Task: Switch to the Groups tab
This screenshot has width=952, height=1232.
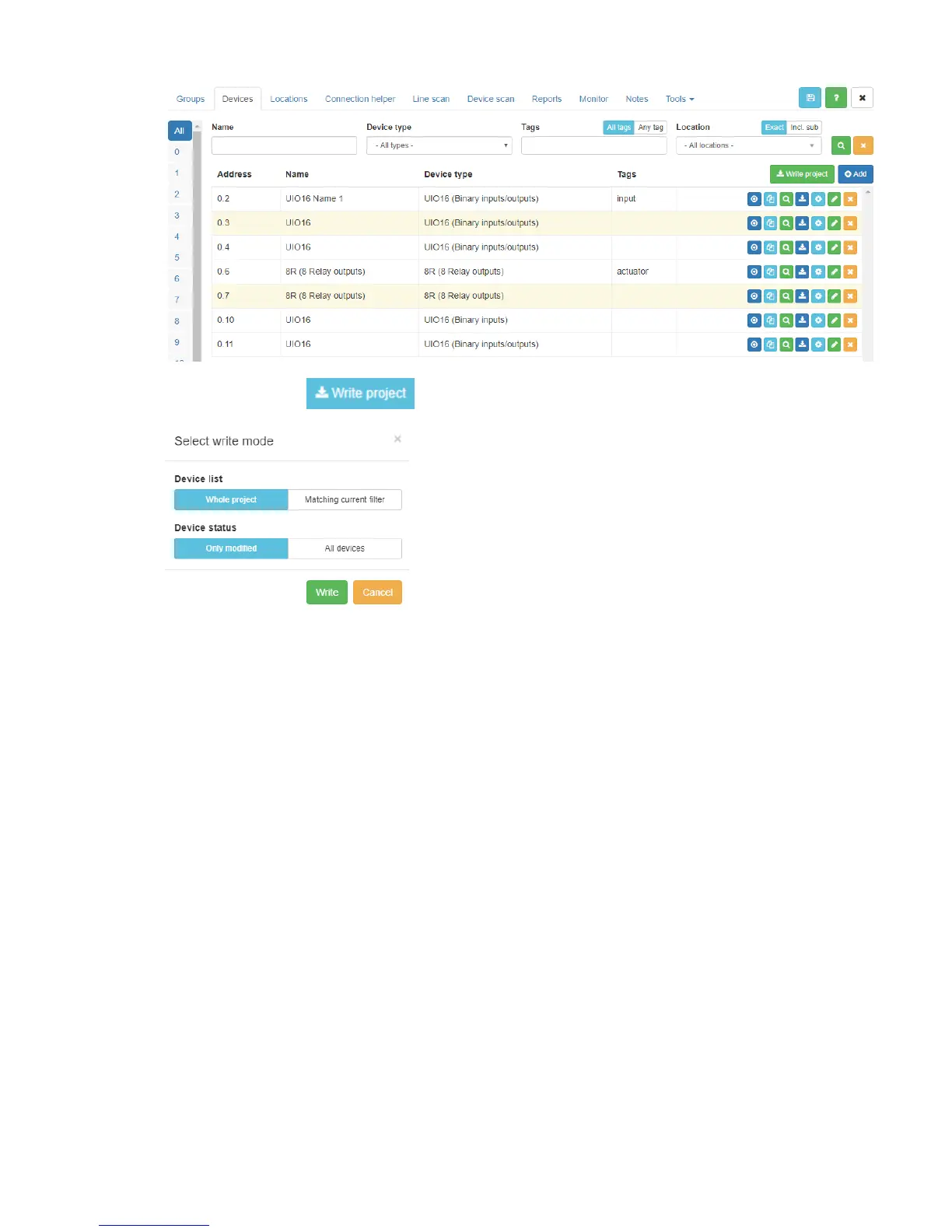Action: pos(191,99)
